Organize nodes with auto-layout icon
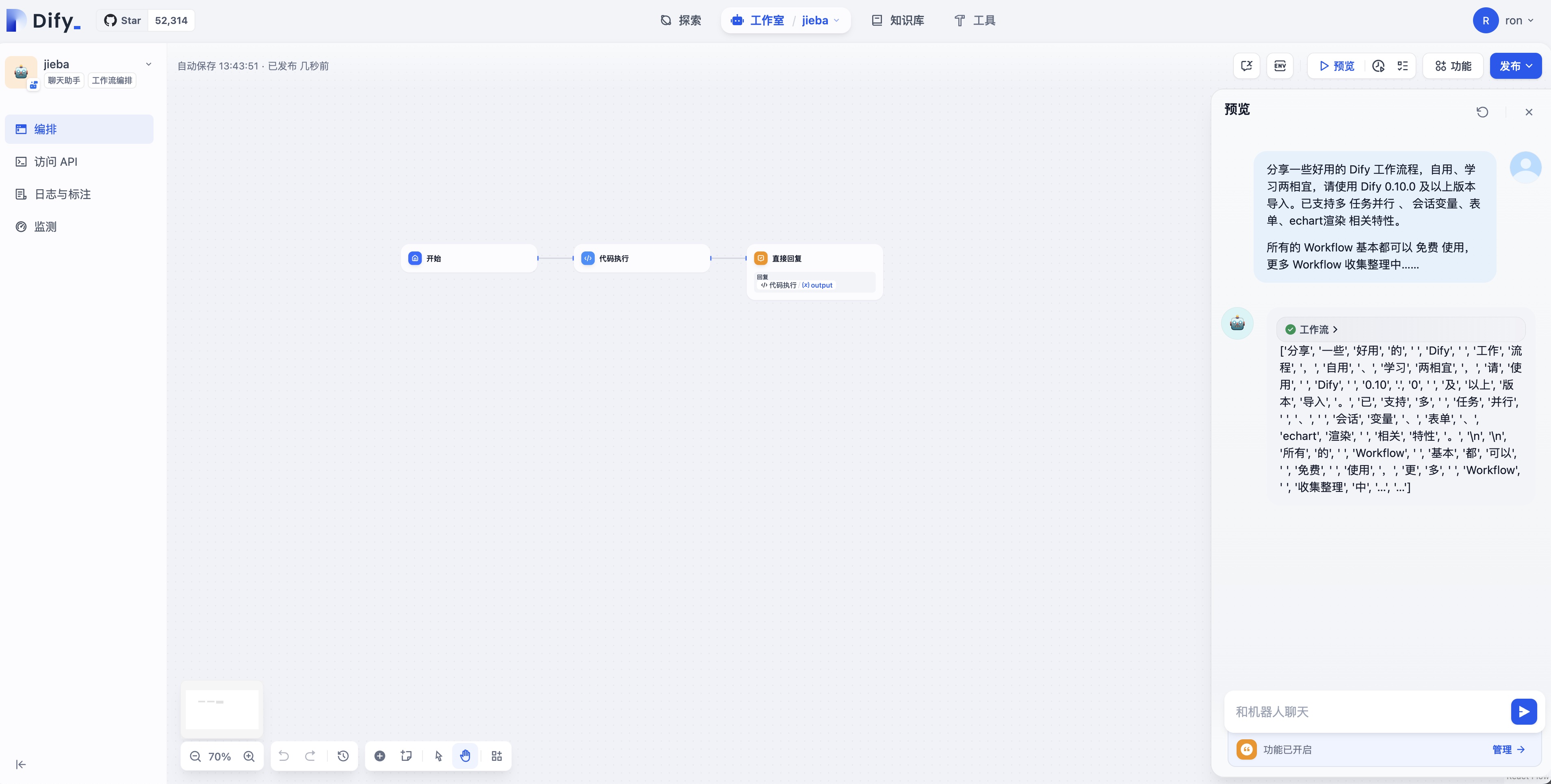Viewport: 1551px width, 784px height. click(497, 756)
